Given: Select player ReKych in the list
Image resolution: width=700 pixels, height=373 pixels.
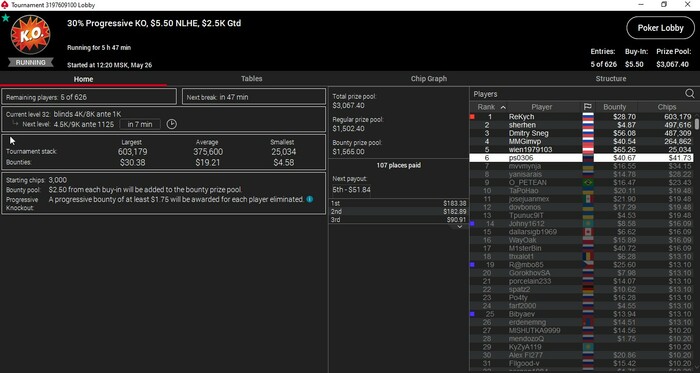Looking at the screenshot, I should pyautogui.click(x=582, y=117).
